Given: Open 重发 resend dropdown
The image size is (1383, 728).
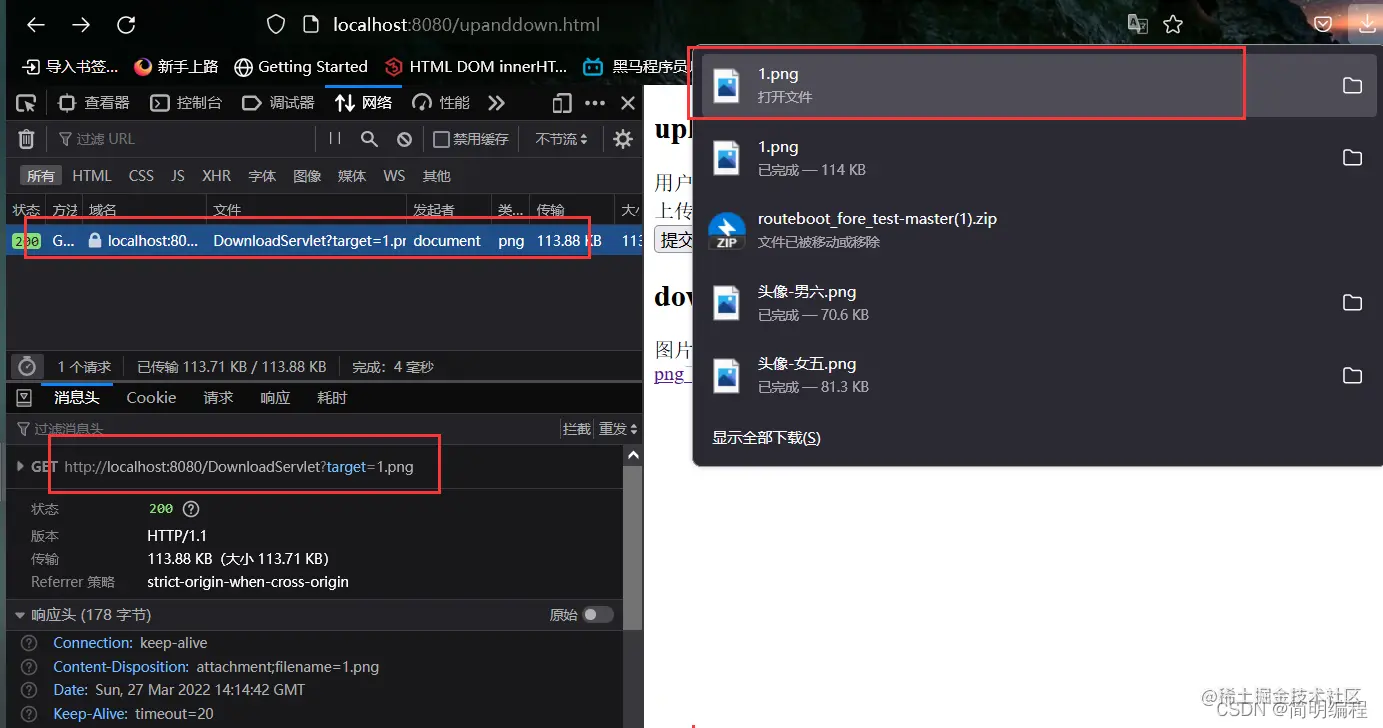Looking at the screenshot, I should click(617, 429).
